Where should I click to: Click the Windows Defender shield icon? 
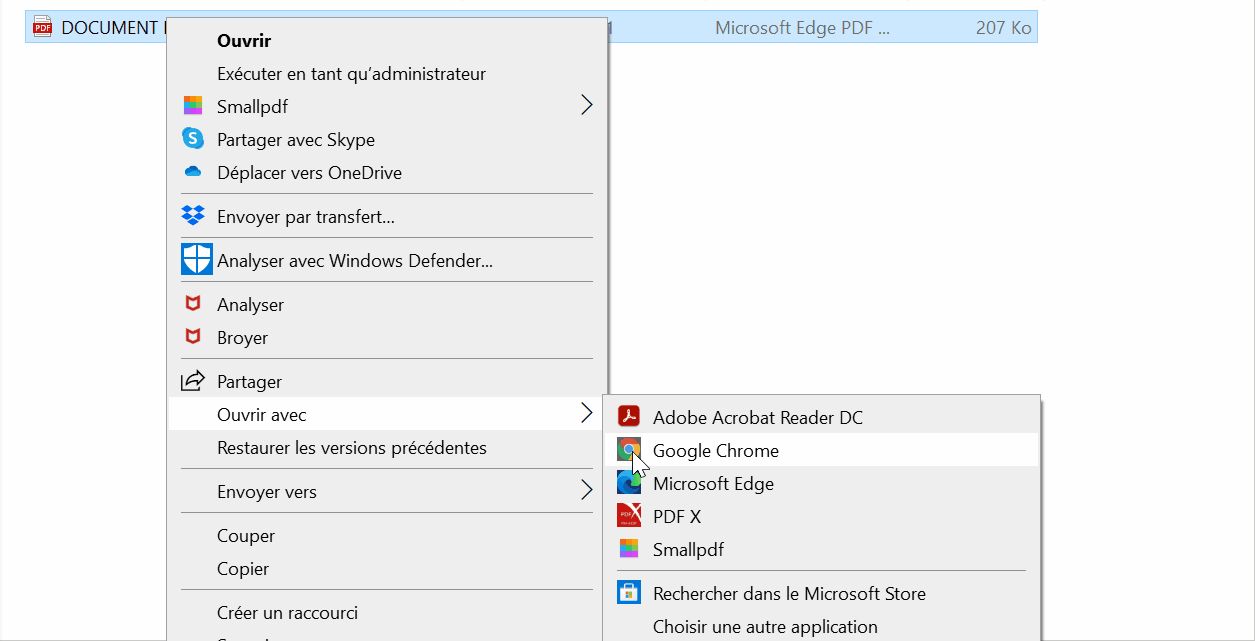tap(197, 260)
